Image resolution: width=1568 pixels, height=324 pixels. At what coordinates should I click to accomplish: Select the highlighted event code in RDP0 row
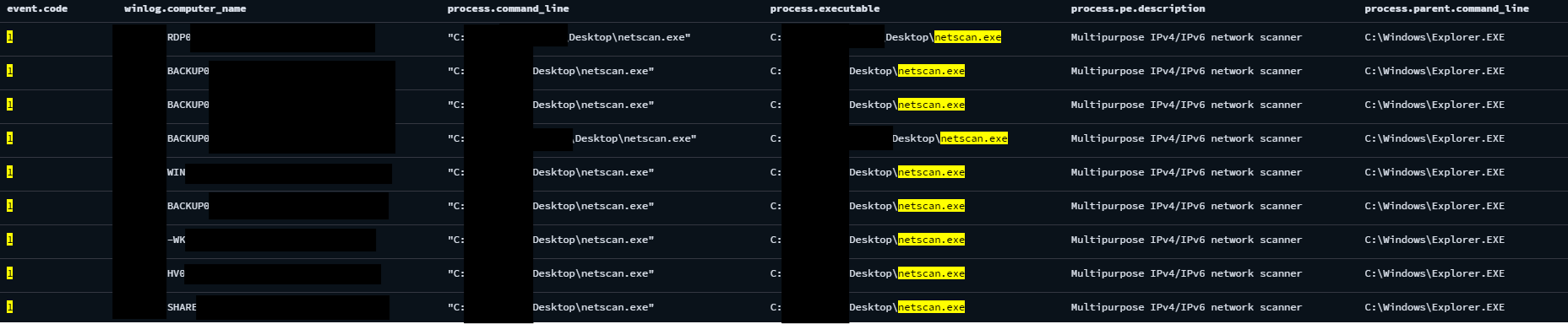click(9, 37)
